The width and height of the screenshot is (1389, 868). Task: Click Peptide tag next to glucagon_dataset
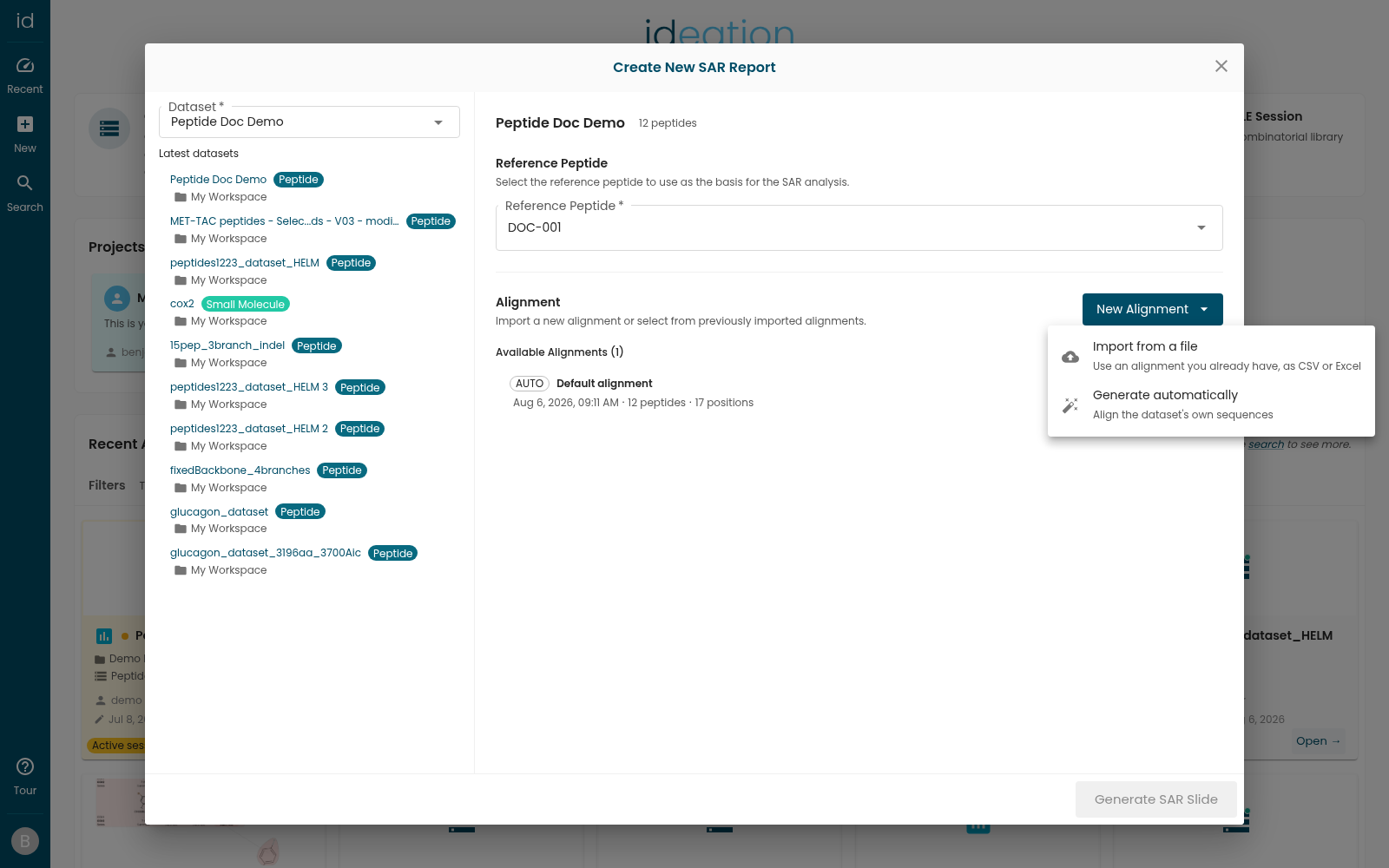point(300,512)
